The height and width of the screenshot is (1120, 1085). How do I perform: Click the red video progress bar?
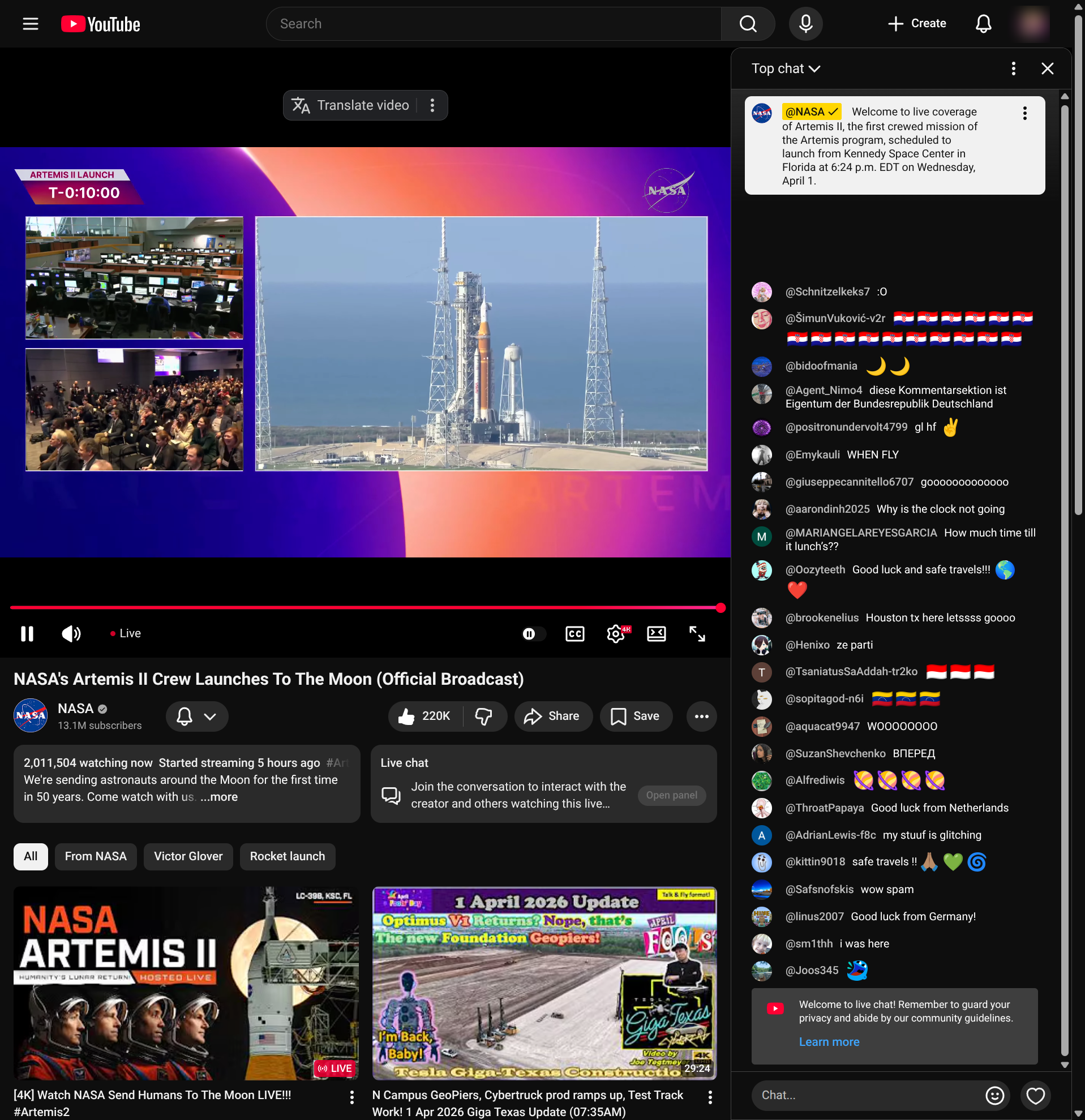point(366,607)
